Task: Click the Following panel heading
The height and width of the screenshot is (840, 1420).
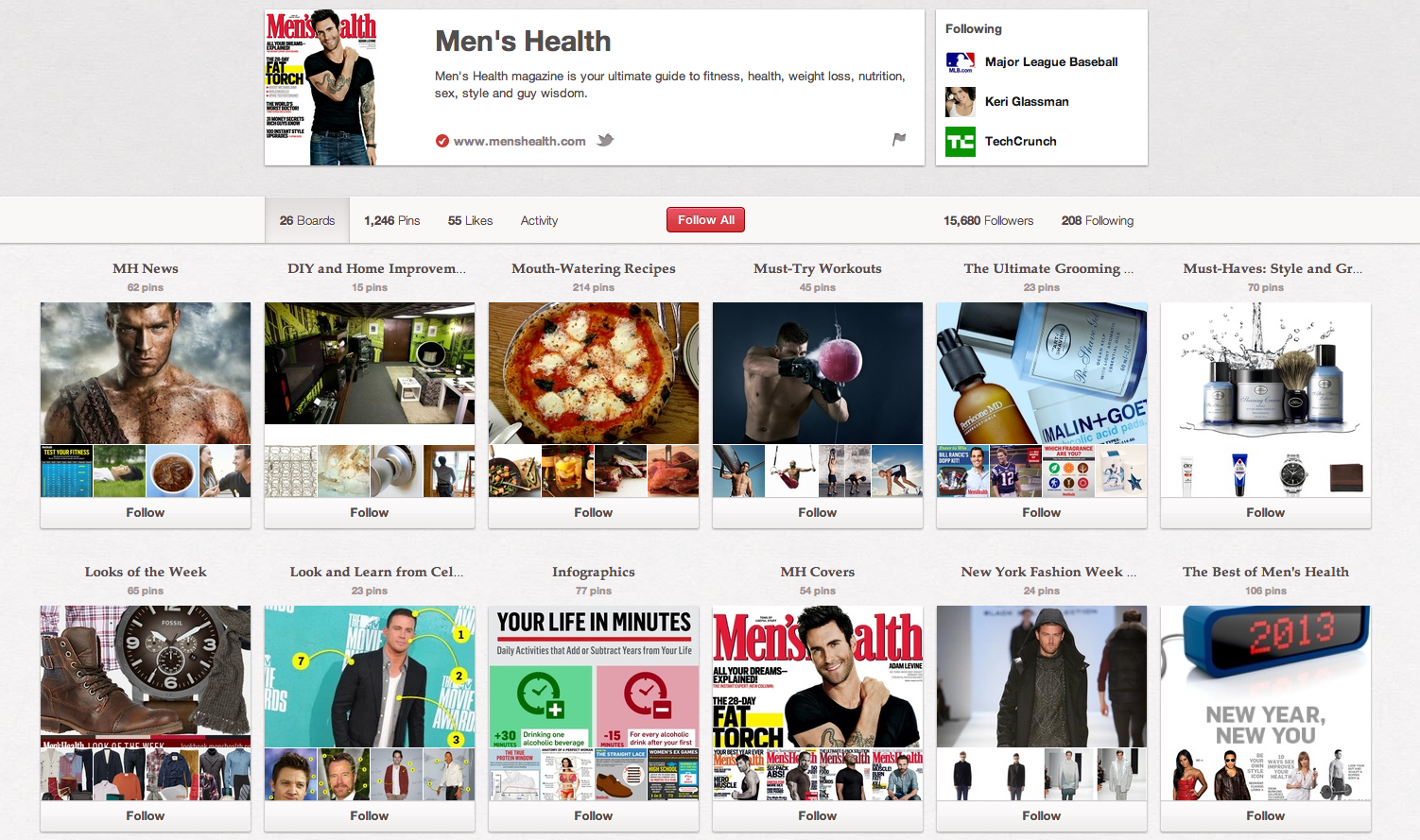Action: [x=974, y=28]
